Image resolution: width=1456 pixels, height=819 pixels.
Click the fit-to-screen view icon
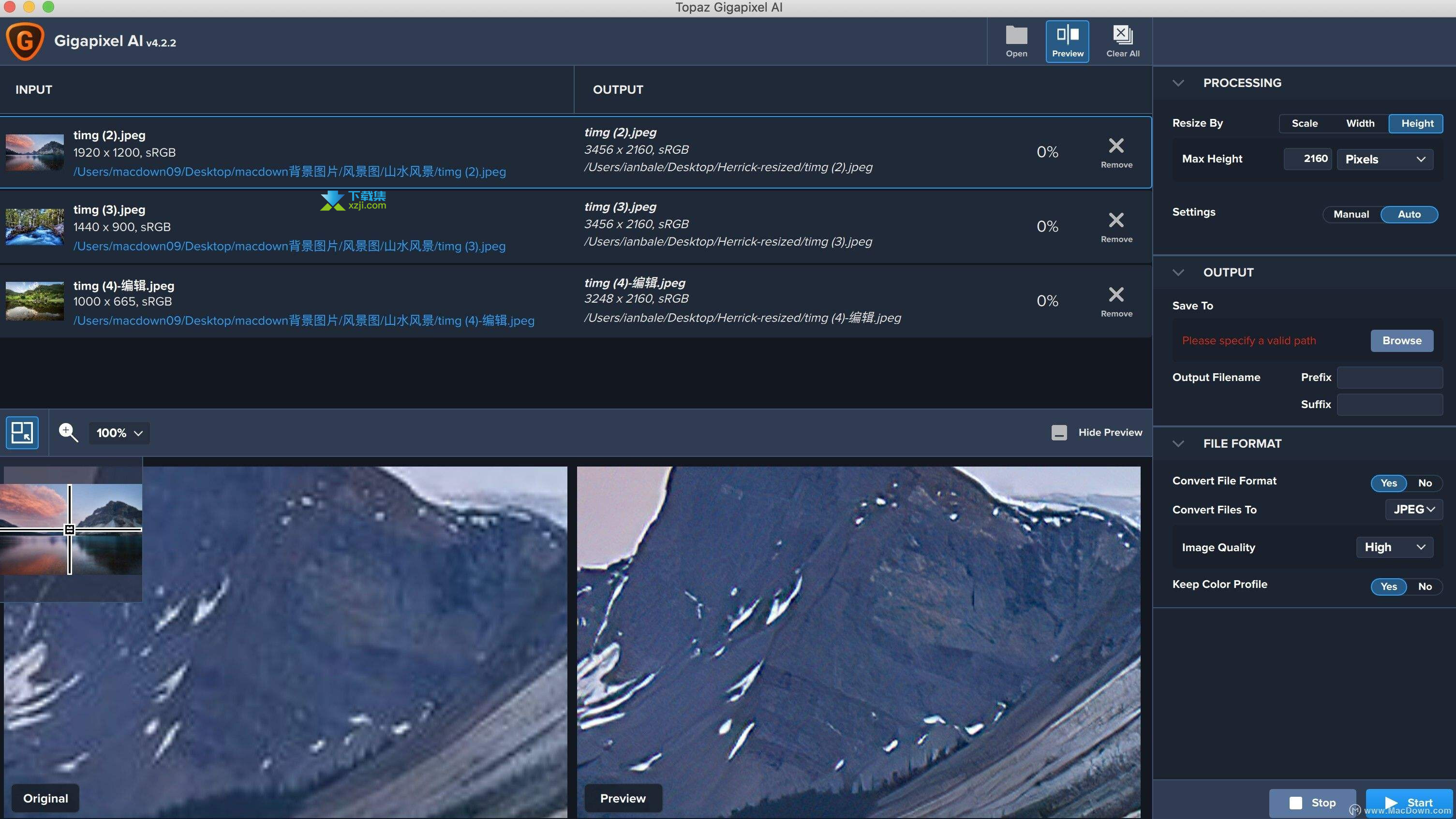22,433
